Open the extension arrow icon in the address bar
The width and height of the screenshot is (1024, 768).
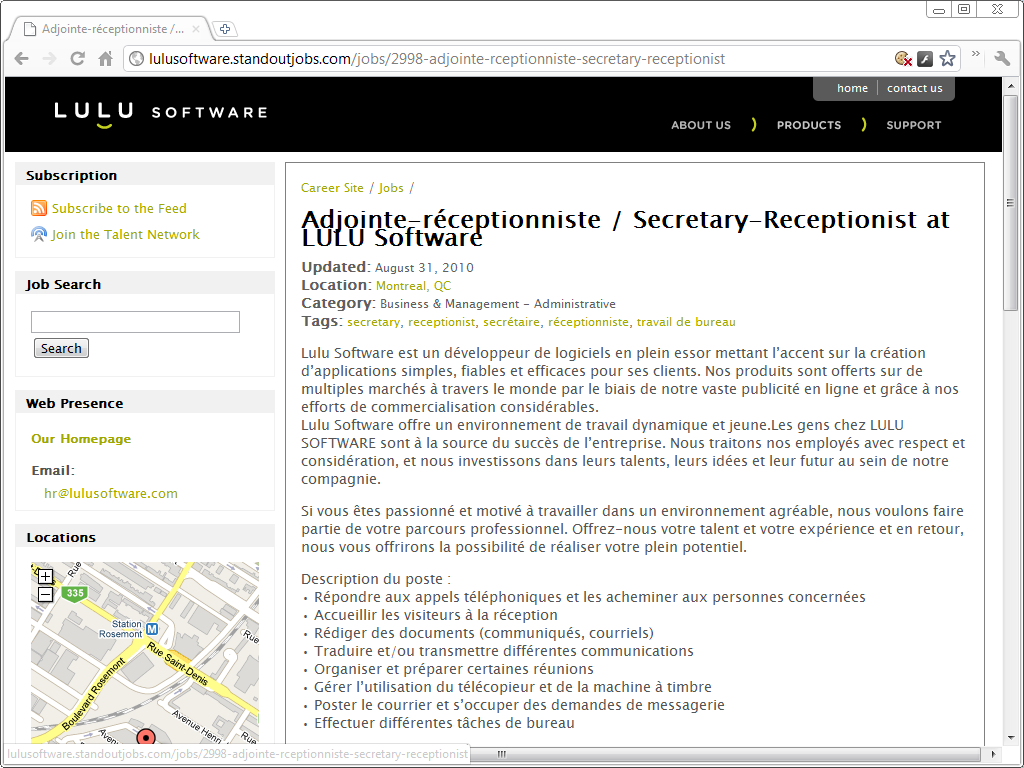pyautogui.click(x=925, y=58)
